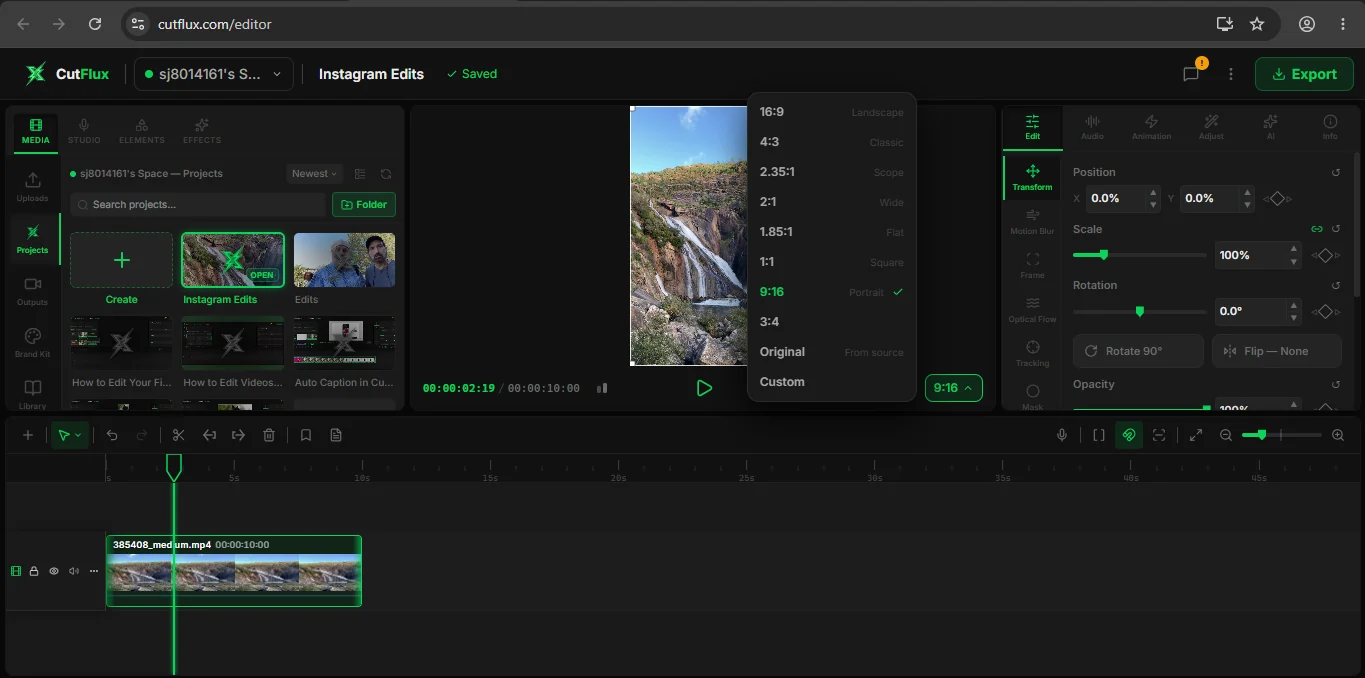This screenshot has width=1365, height=678.
Task: Export the project
Action: 1304,74
